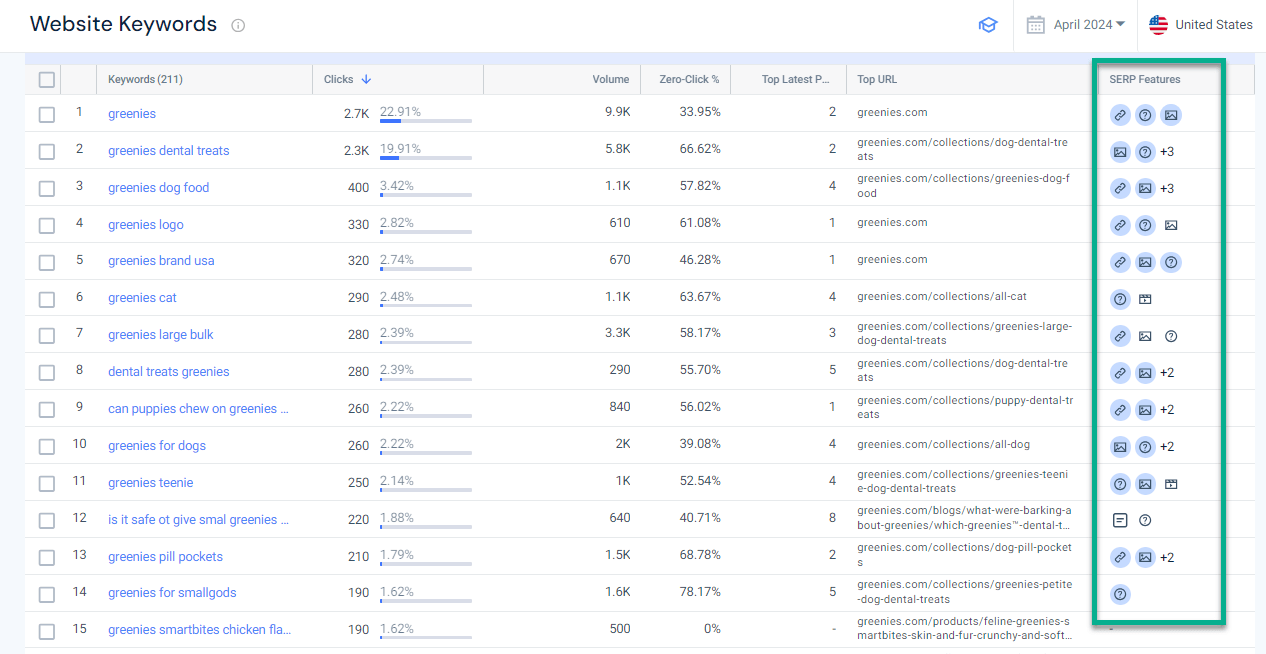Image resolution: width=1266 pixels, height=654 pixels.
Task: Expand the +3 SERP features for greenies dental treats
Action: (1167, 152)
